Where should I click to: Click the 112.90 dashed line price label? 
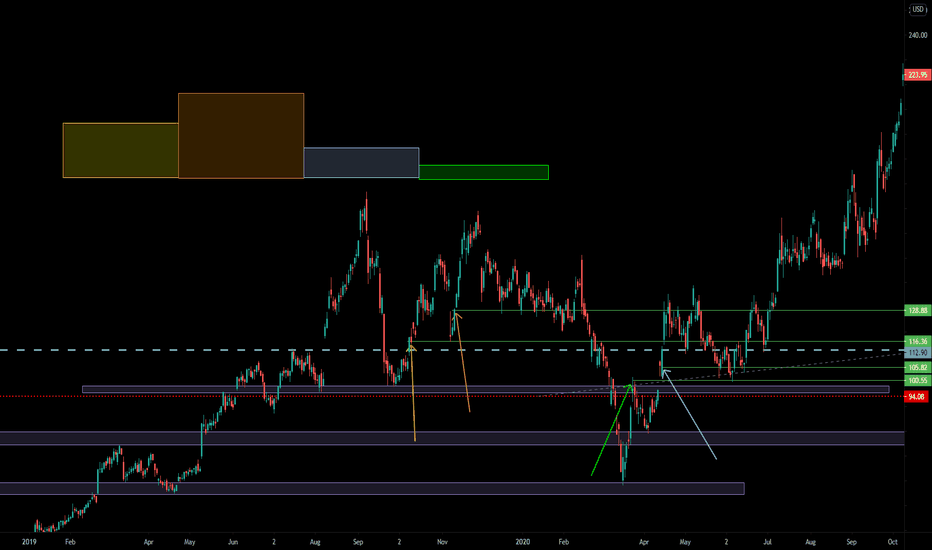[917, 353]
